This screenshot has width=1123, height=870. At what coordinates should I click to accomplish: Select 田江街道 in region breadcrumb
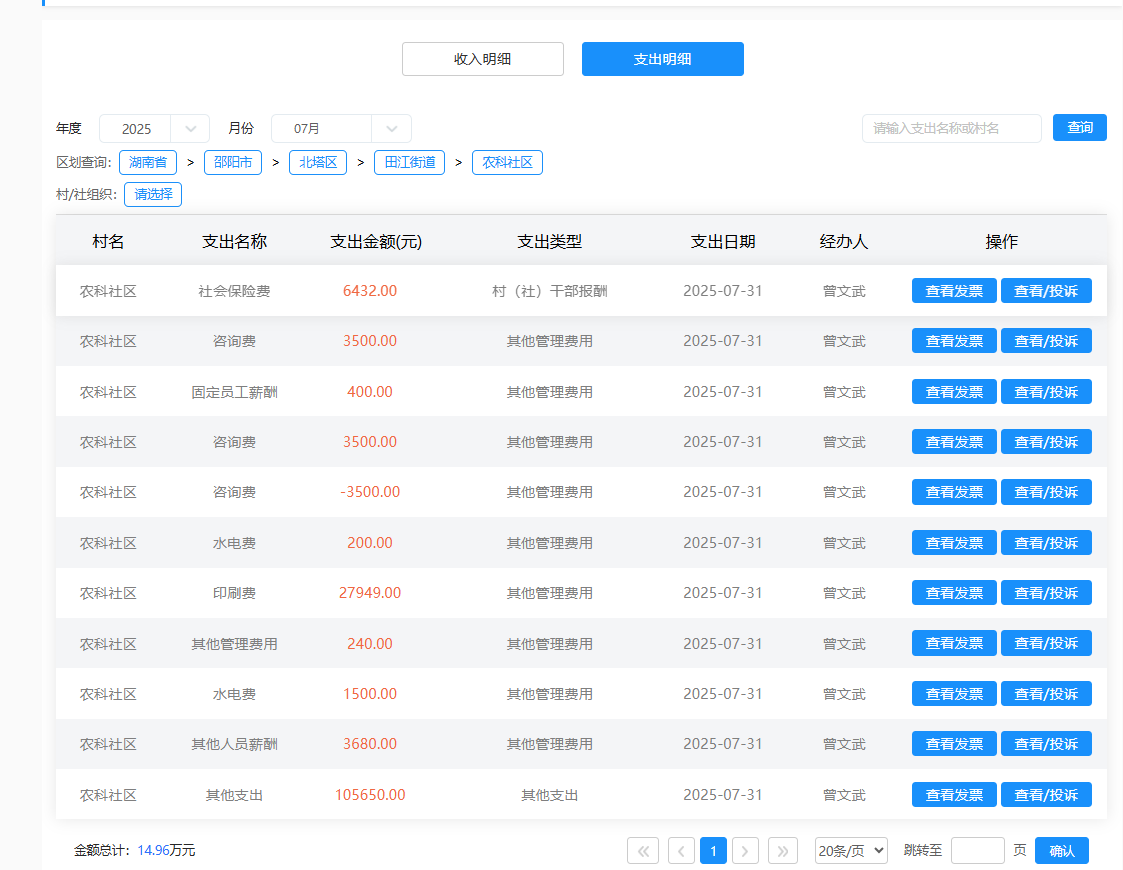(x=410, y=163)
